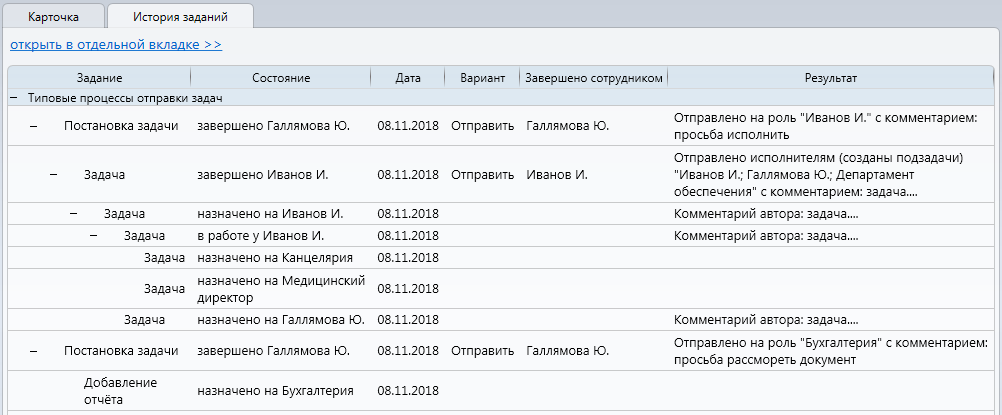
Task: Collapse the Типовые процессы отправки задач group
Action: point(13,98)
